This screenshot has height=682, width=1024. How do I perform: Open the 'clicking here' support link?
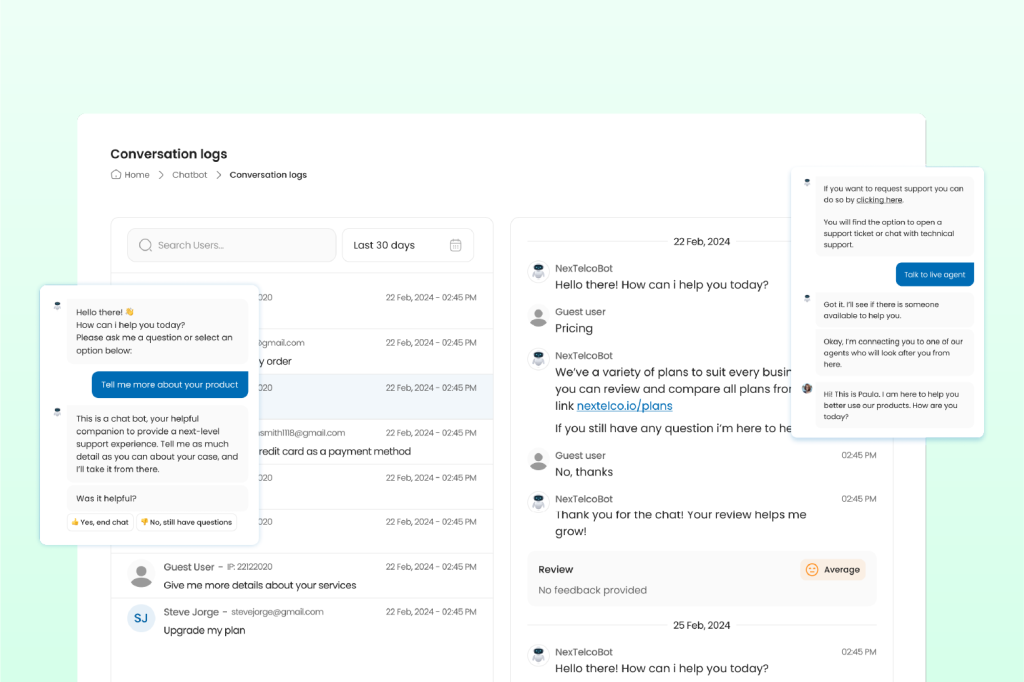click(x=878, y=200)
